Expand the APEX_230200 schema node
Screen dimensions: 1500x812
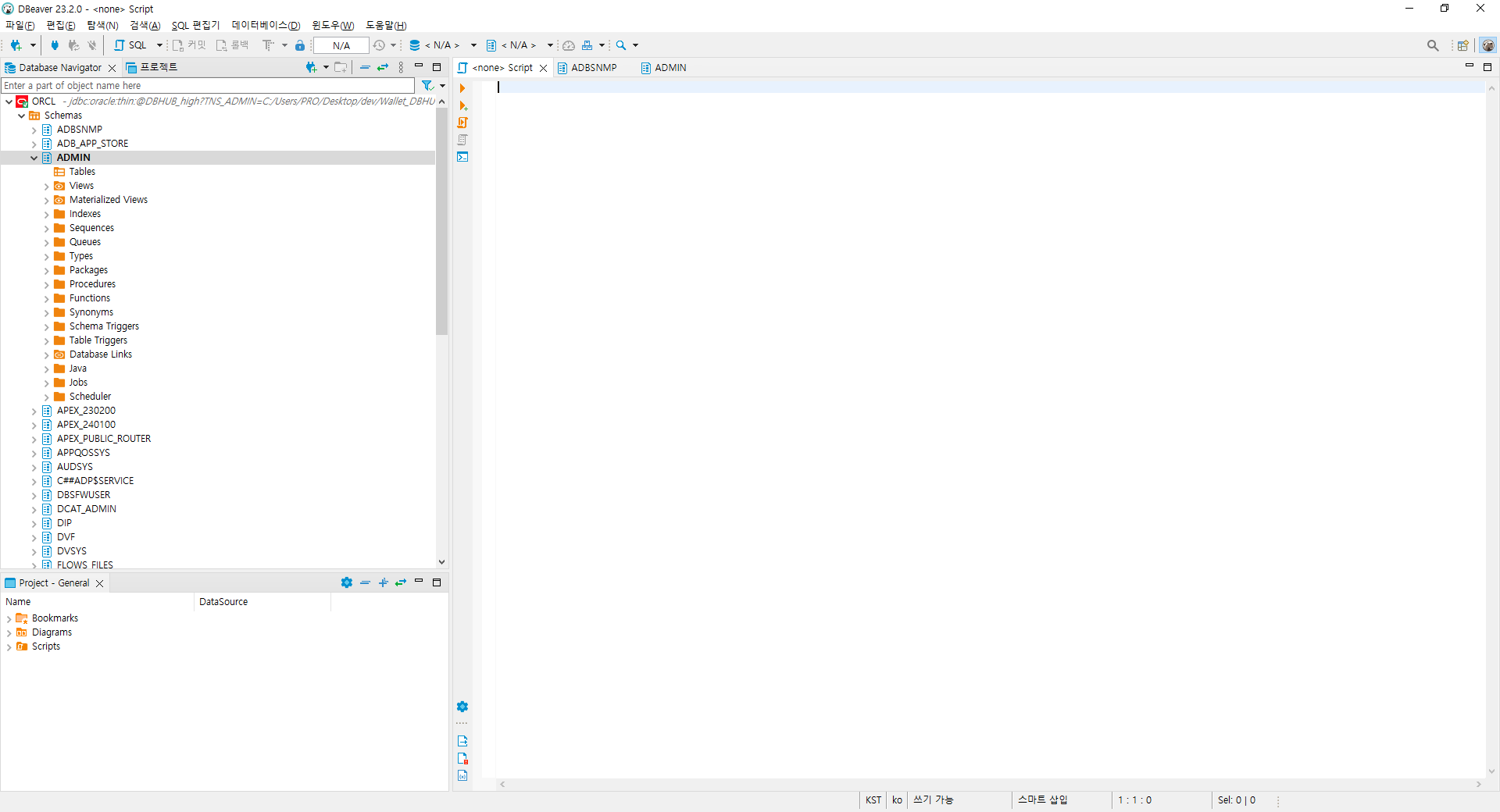pyautogui.click(x=34, y=411)
